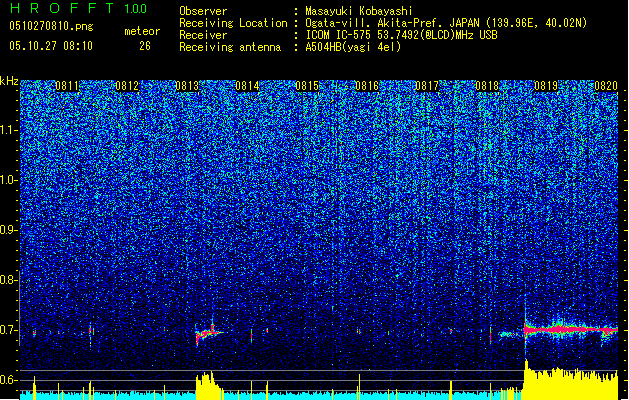Click the 0817 time marker
629x400 pixels.
[427, 86]
